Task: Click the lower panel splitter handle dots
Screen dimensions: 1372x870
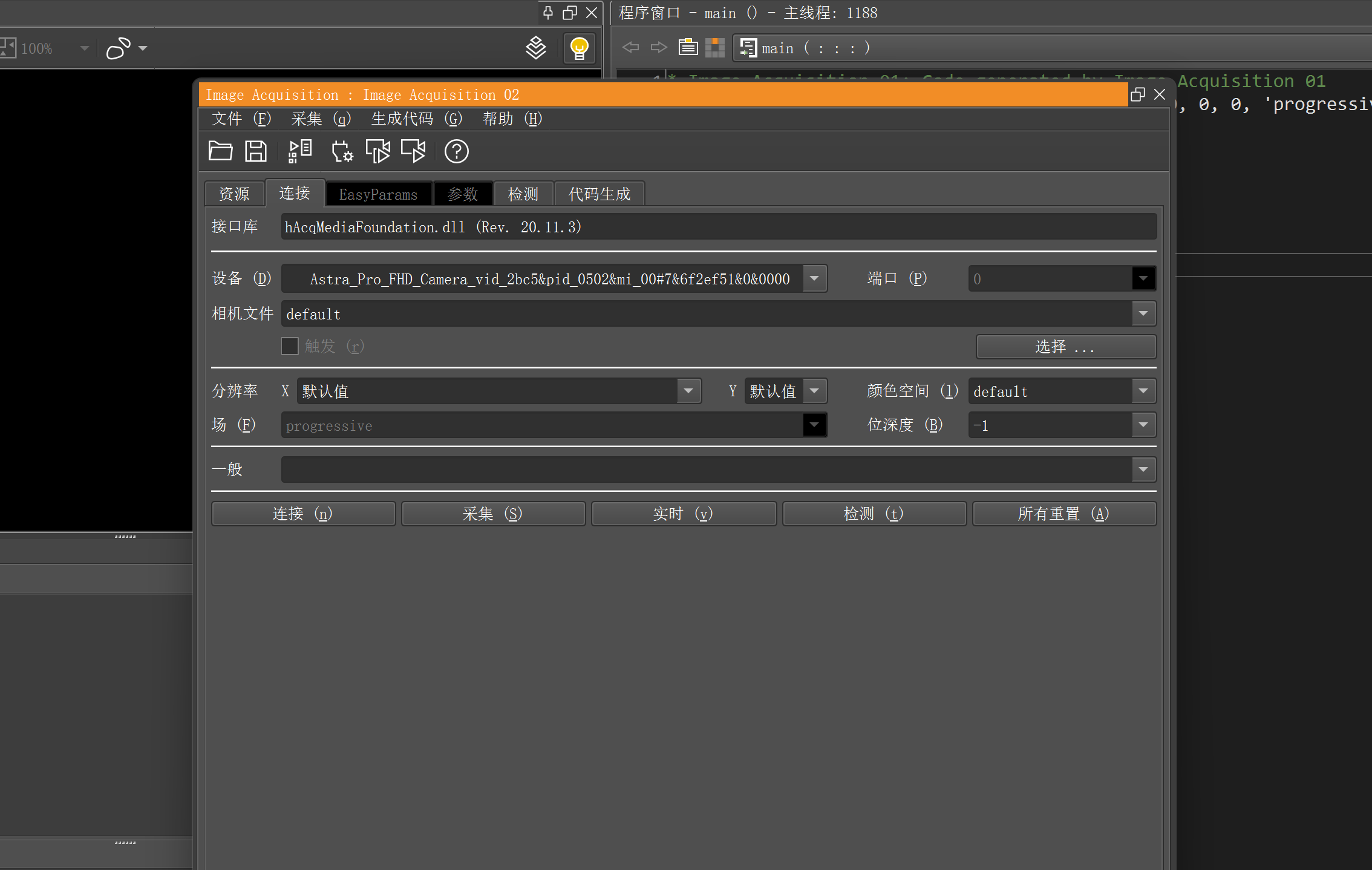Action: click(x=125, y=843)
